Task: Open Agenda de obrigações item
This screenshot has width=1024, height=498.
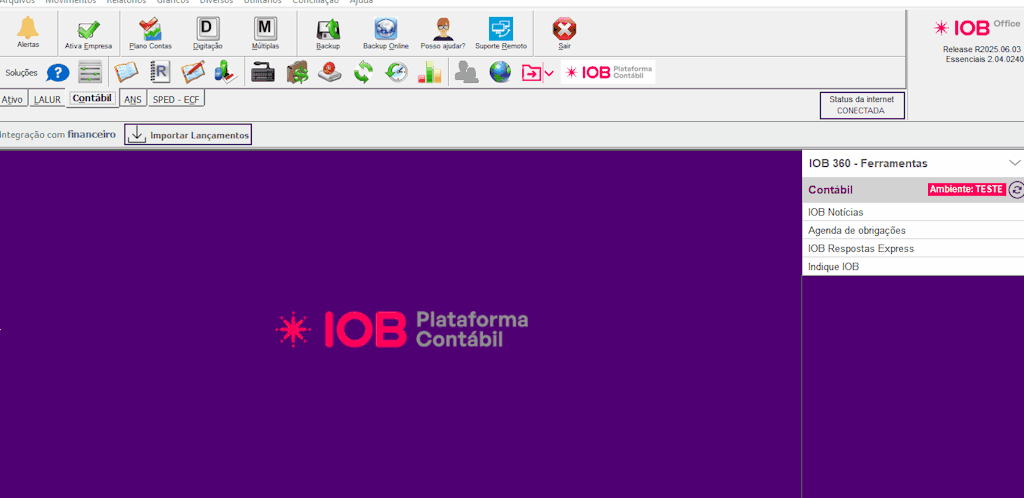Action: point(856,230)
